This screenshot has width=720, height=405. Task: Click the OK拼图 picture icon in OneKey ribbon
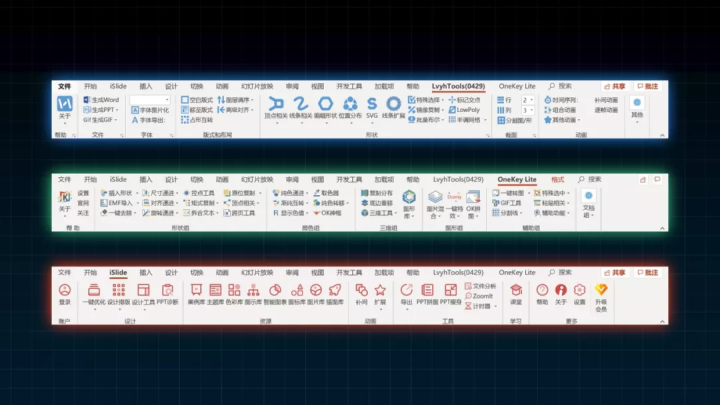click(x=473, y=197)
